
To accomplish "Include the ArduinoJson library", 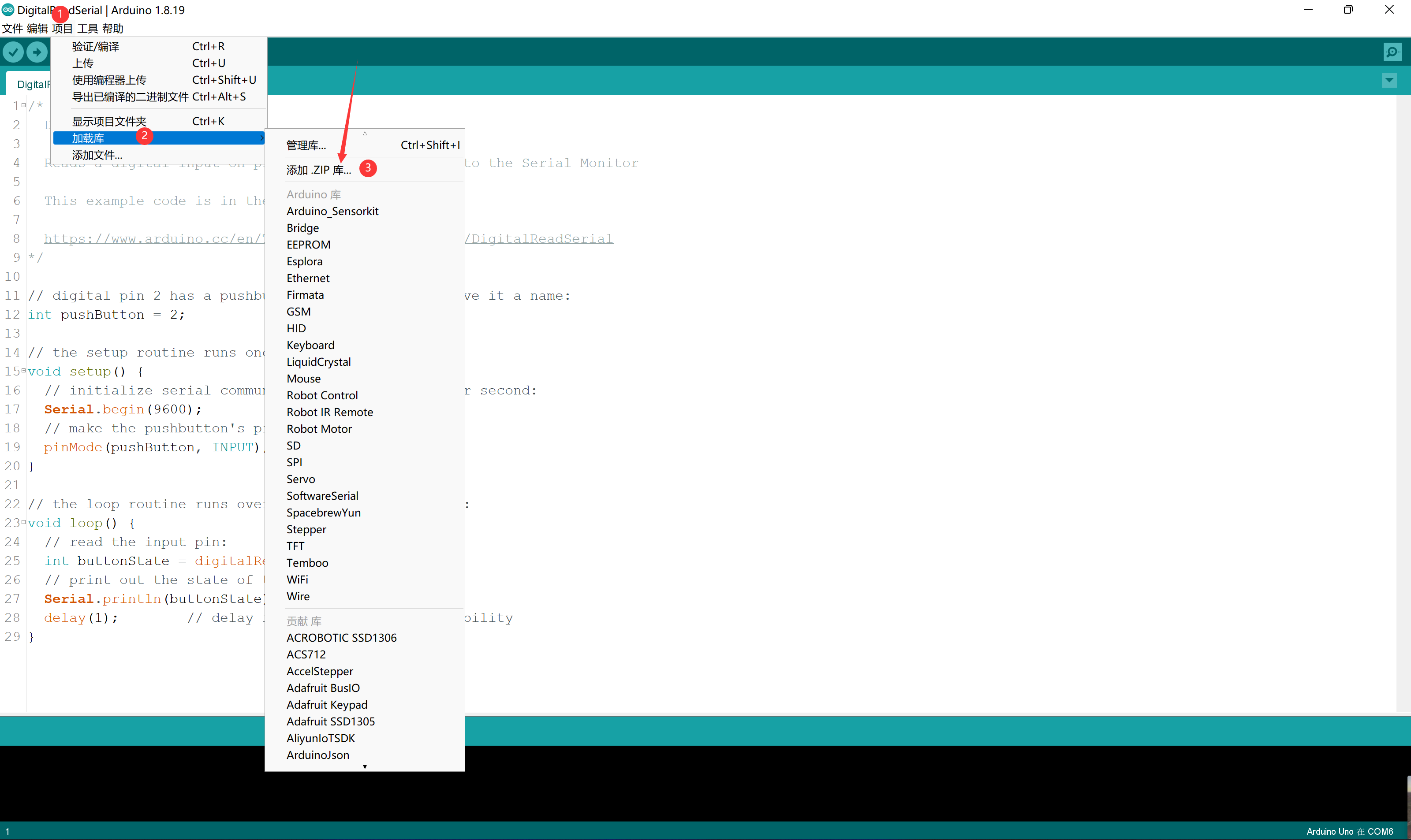I will (x=317, y=755).
